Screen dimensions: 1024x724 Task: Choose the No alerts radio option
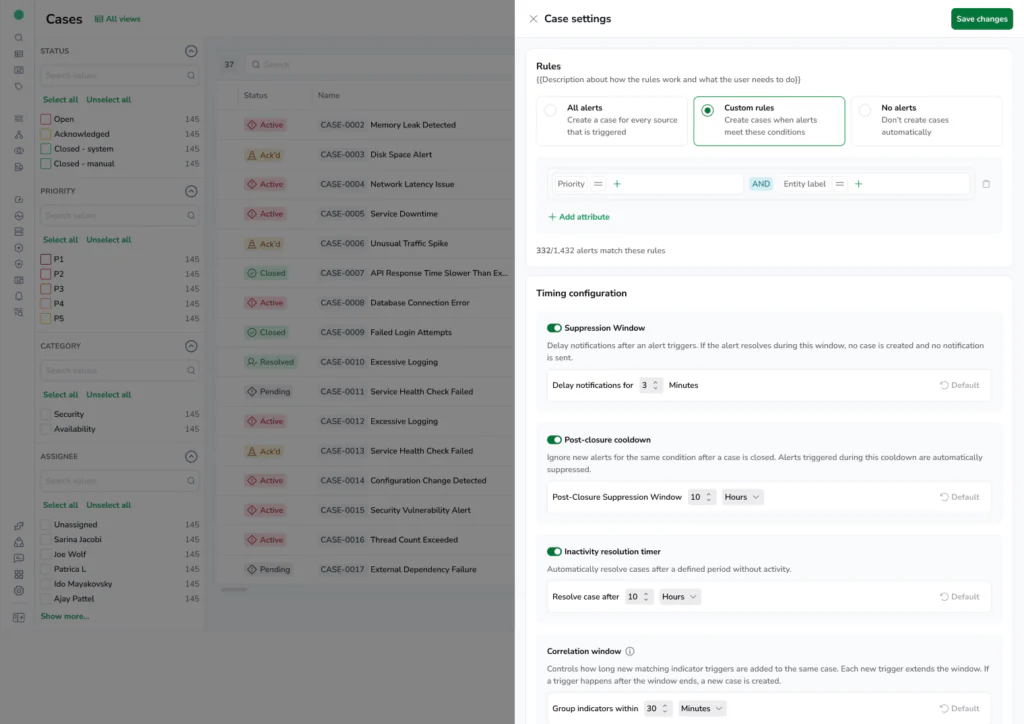click(865, 110)
